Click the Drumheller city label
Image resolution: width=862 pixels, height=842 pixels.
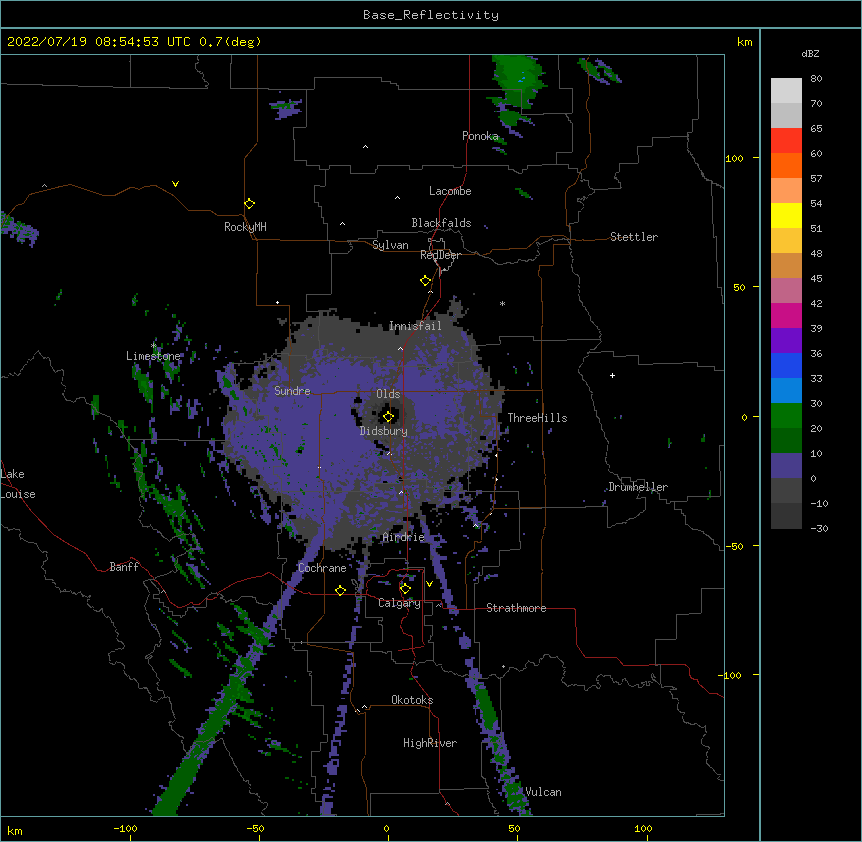(638, 487)
